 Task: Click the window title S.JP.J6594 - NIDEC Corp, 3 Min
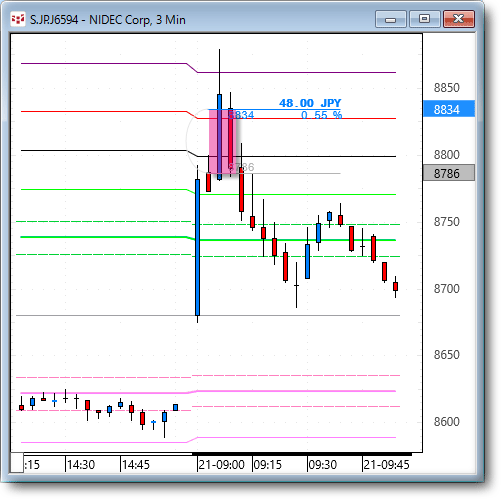point(108,20)
